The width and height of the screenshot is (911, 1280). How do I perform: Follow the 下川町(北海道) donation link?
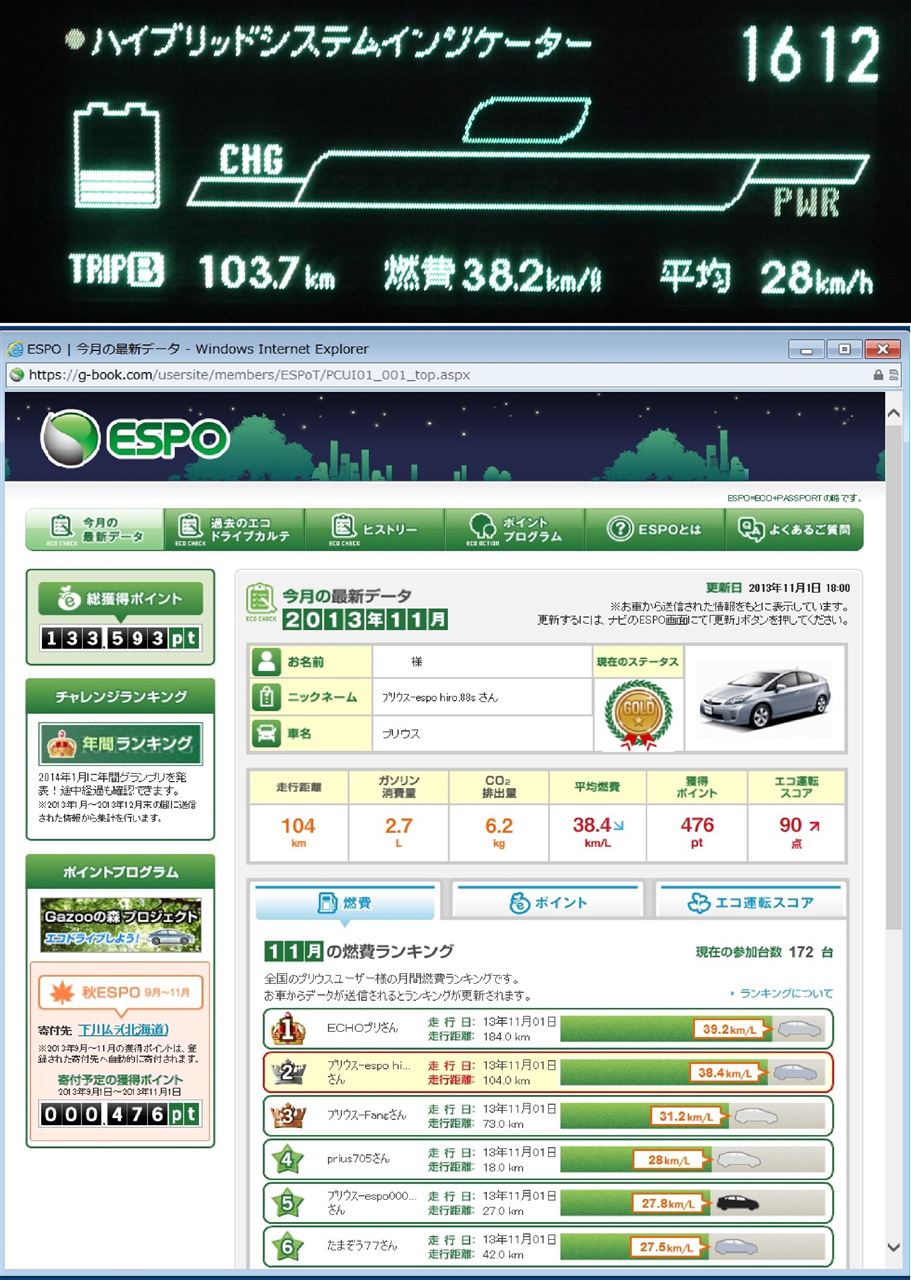124,1030
